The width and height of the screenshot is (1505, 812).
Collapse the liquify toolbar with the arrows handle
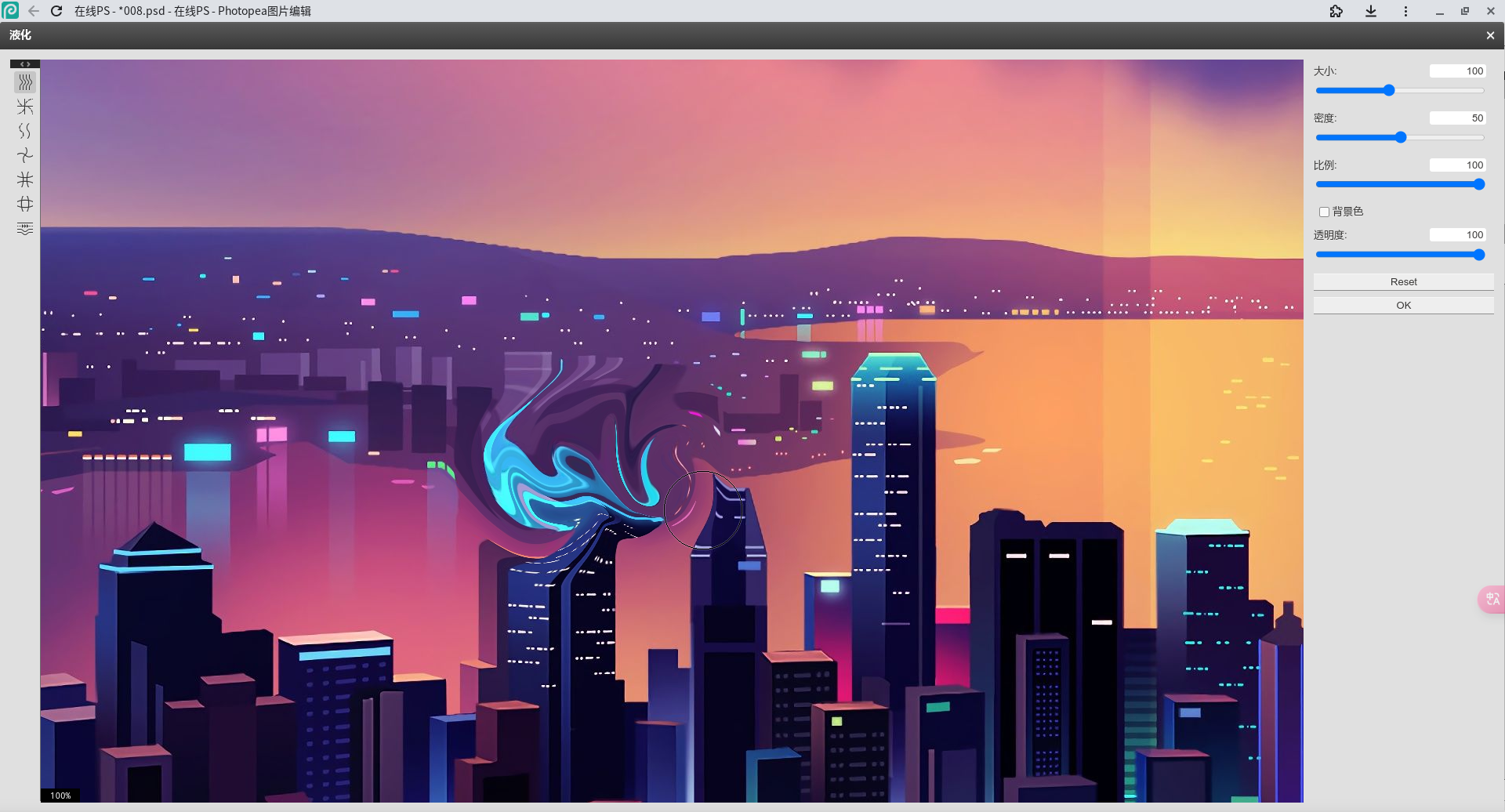[x=25, y=64]
